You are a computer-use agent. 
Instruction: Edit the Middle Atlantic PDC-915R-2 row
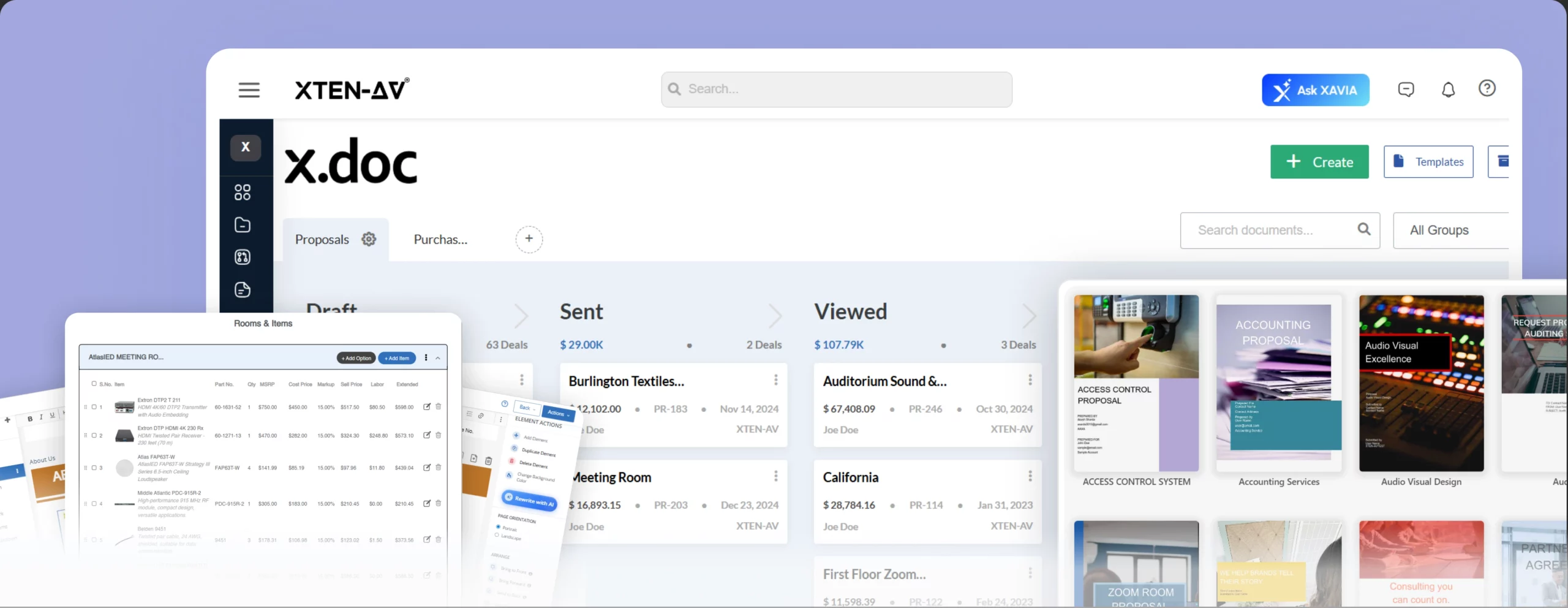coord(427,503)
